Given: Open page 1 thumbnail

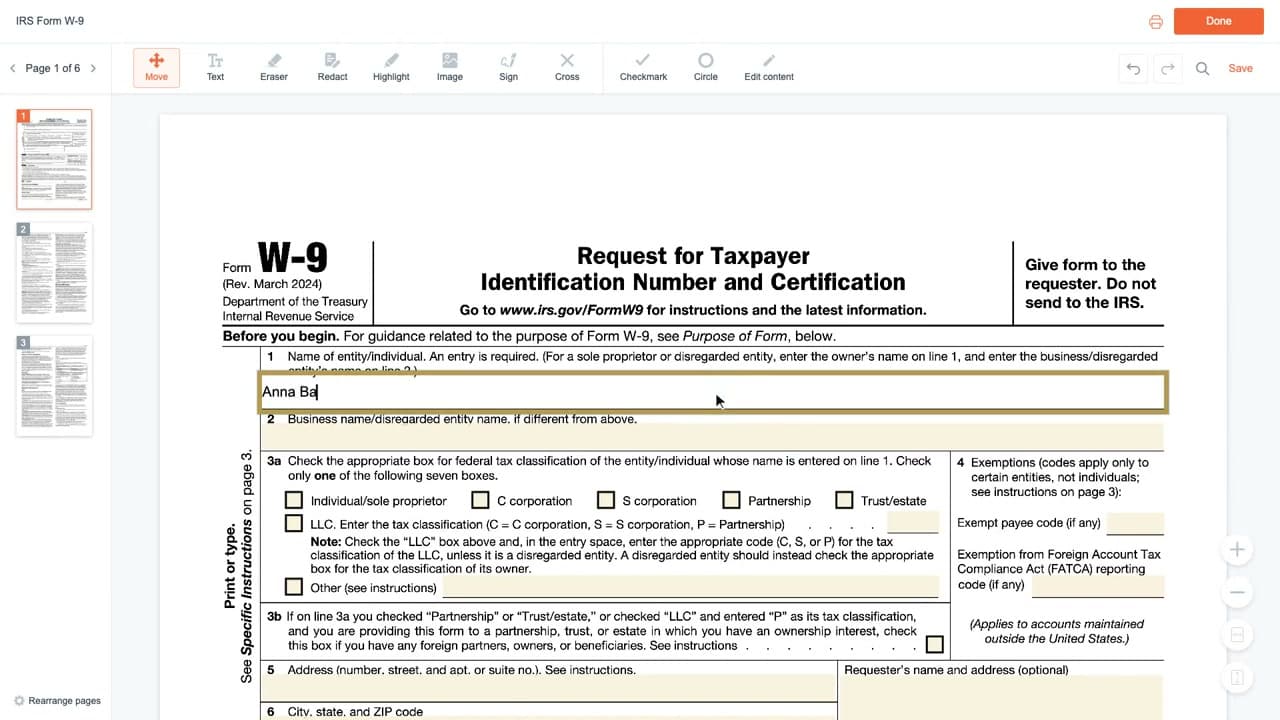Looking at the screenshot, I should pyautogui.click(x=54, y=159).
